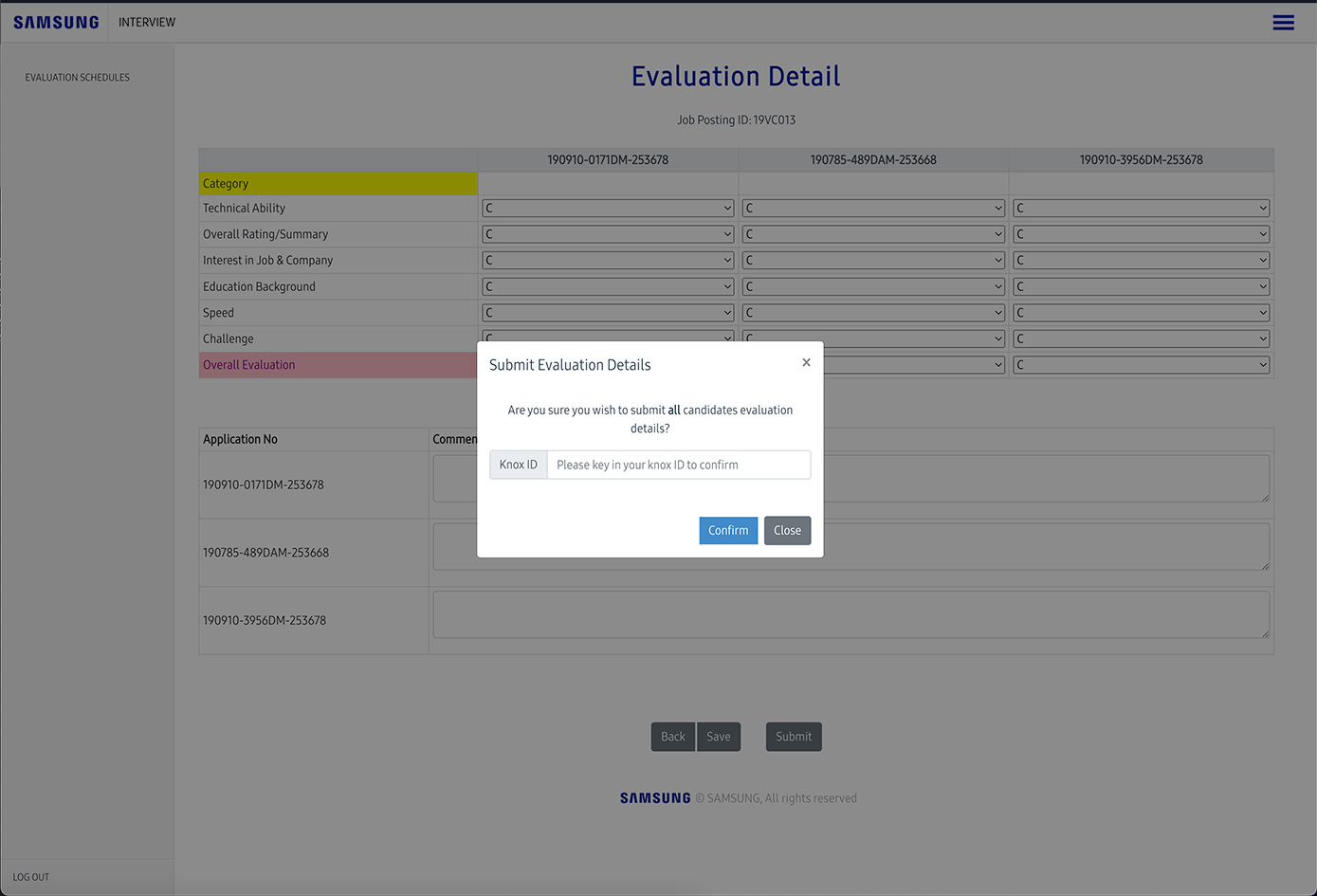Image resolution: width=1317 pixels, height=896 pixels.
Task: Expand Interest in Job dropdown for third candidate
Action: click(x=1141, y=261)
